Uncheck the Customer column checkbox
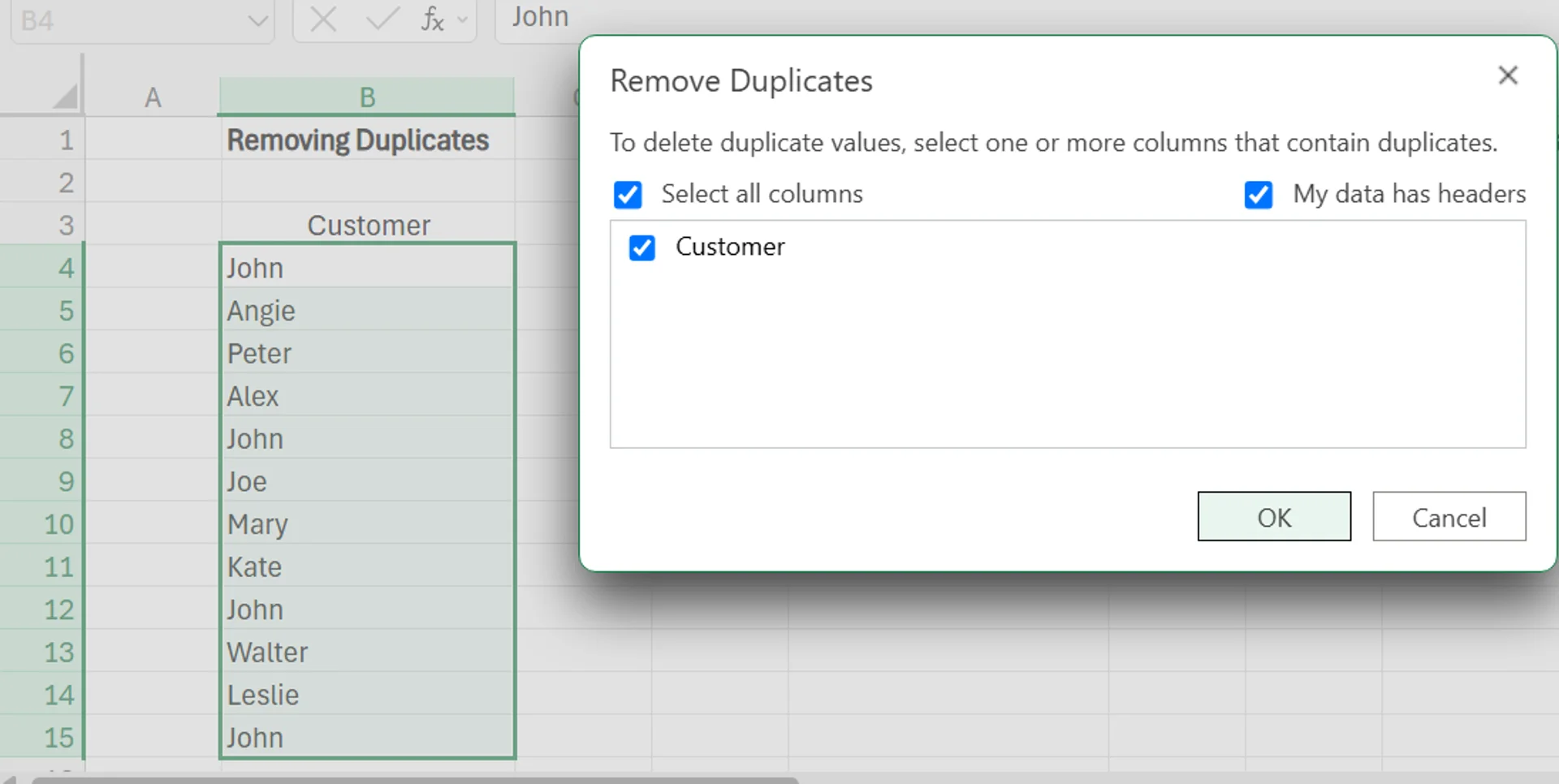 [642, 248]
